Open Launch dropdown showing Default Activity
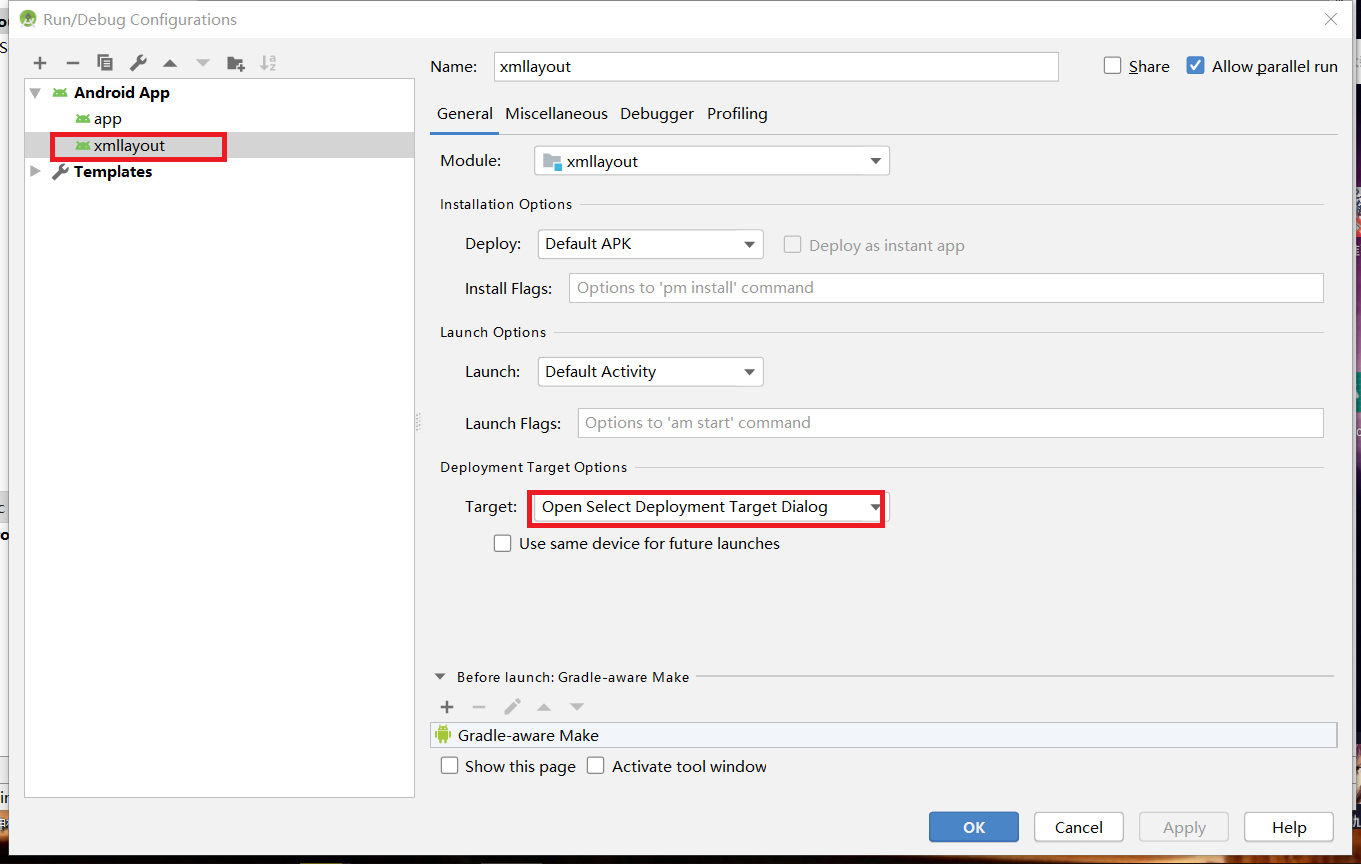 [x=650, y=372]
